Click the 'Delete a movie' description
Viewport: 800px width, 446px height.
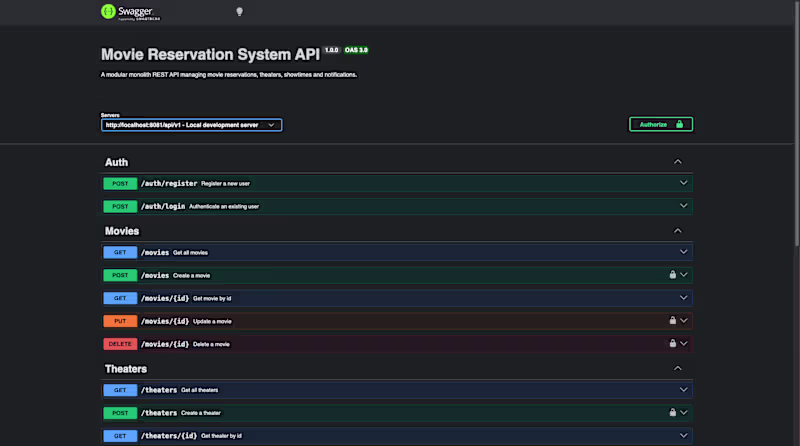(x=211, y=344)
